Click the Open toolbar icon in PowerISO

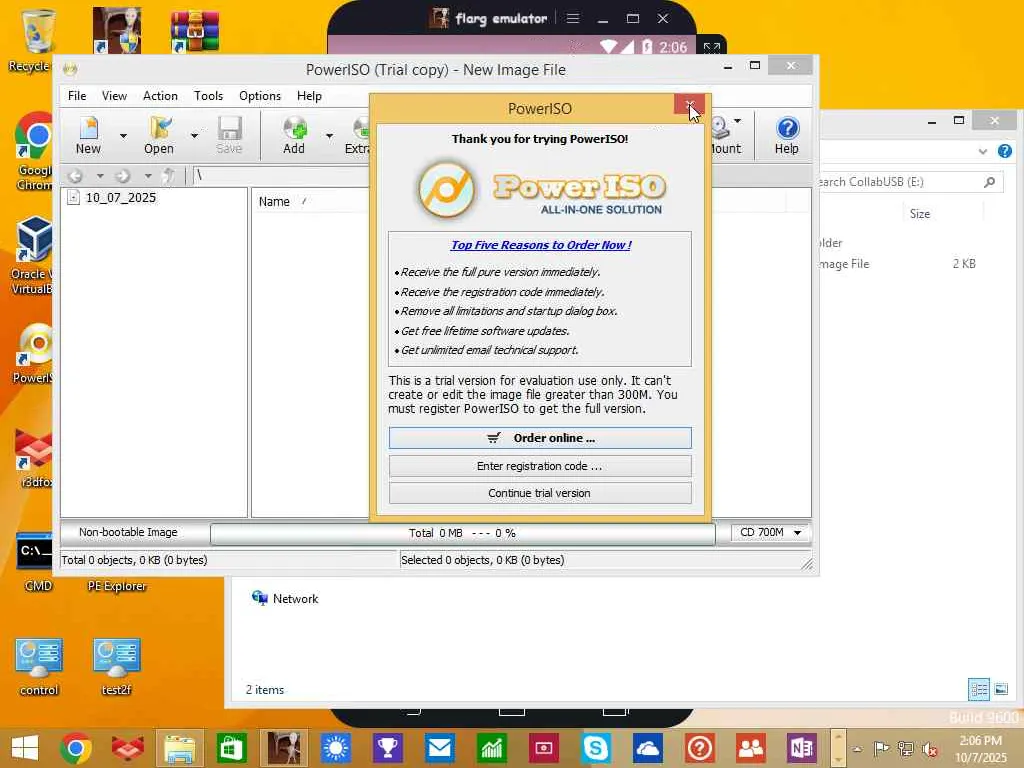click(159, 135)
